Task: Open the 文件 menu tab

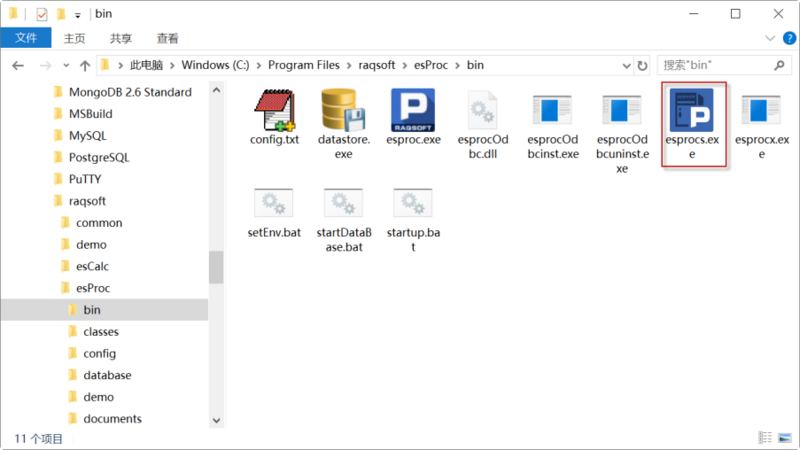Action: tap(26, 38)
